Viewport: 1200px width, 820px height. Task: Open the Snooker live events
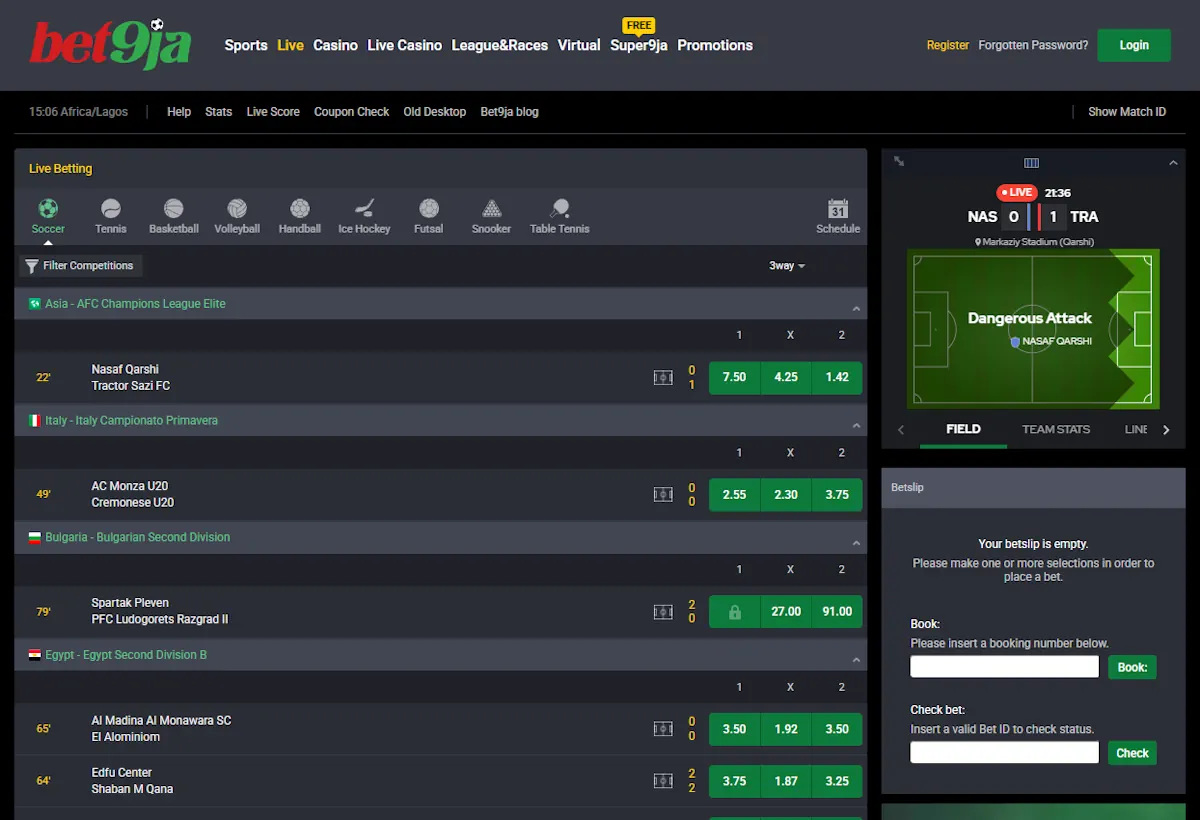pos(491,210)
